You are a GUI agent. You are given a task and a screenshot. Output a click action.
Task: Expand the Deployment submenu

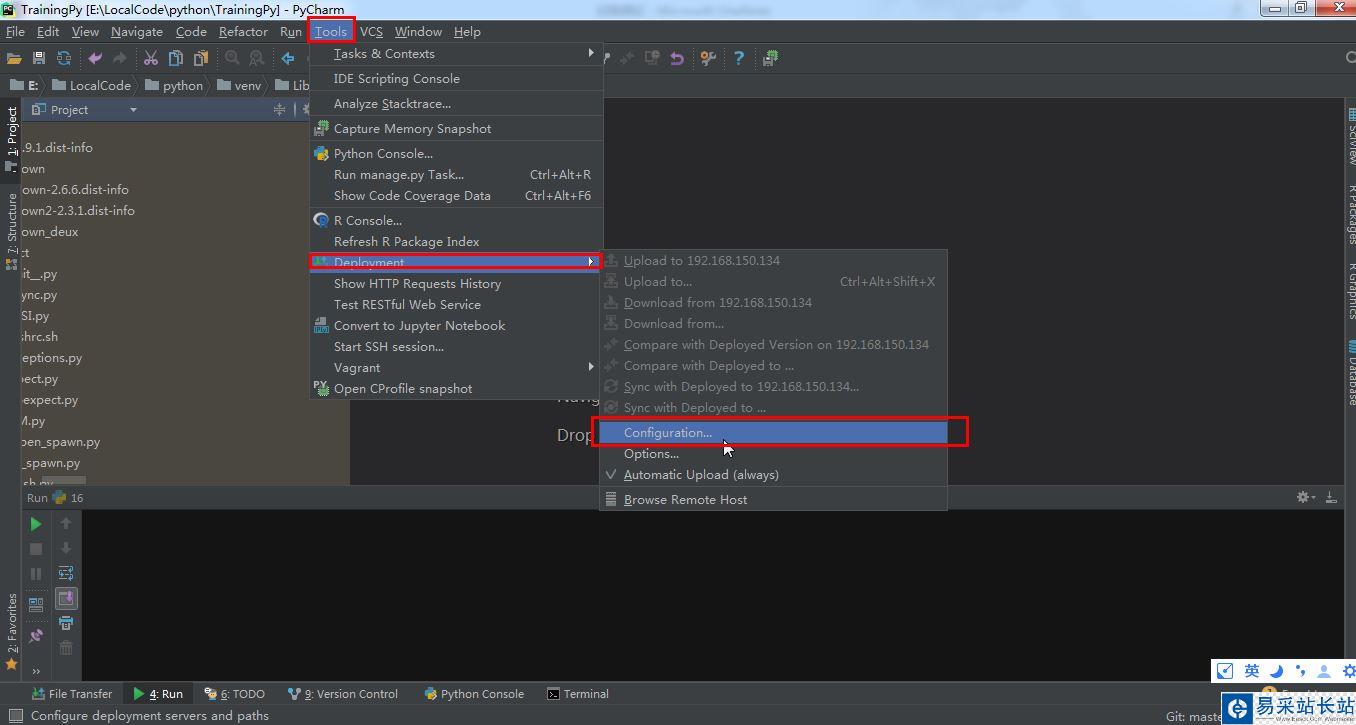coord(456,262)
